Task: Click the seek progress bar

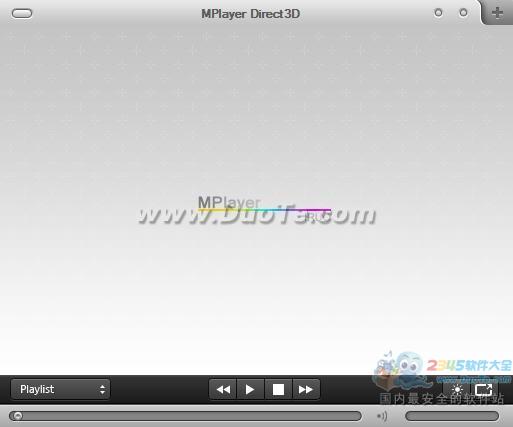Action: pyautogui.click(x=185, y=416)
